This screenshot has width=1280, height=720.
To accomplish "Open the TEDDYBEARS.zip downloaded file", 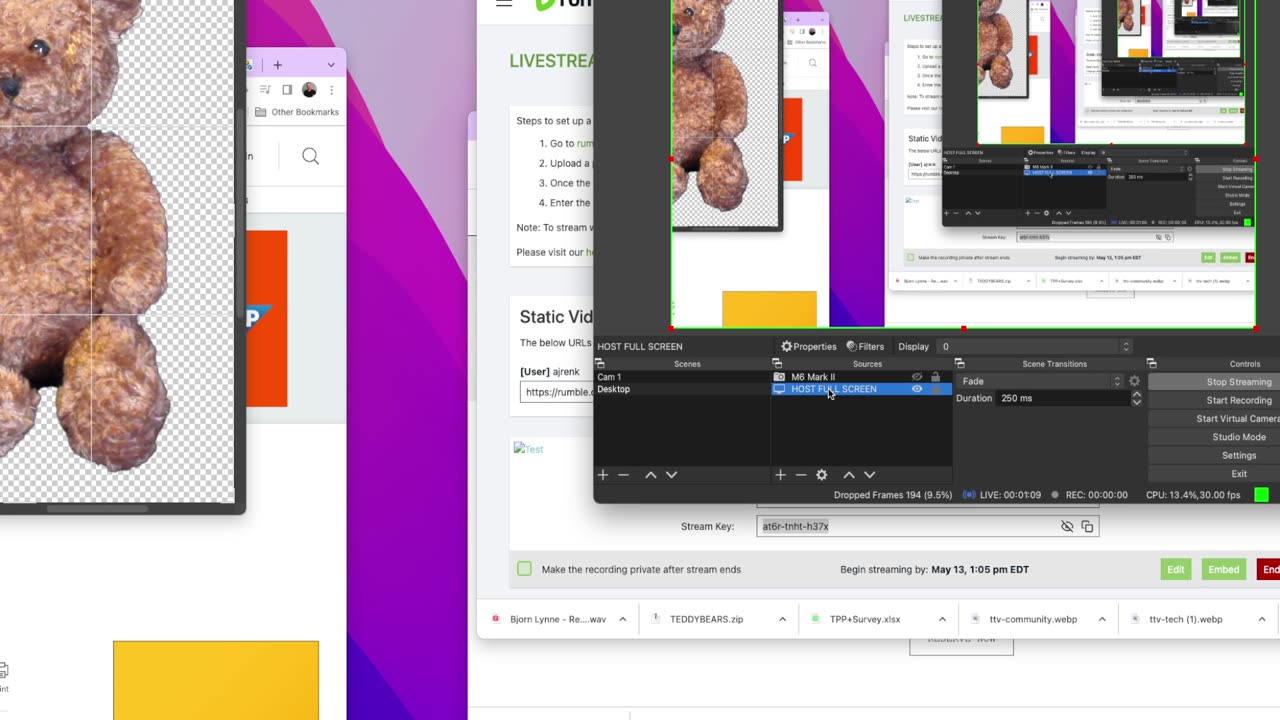I will click(x=706, y=619).
